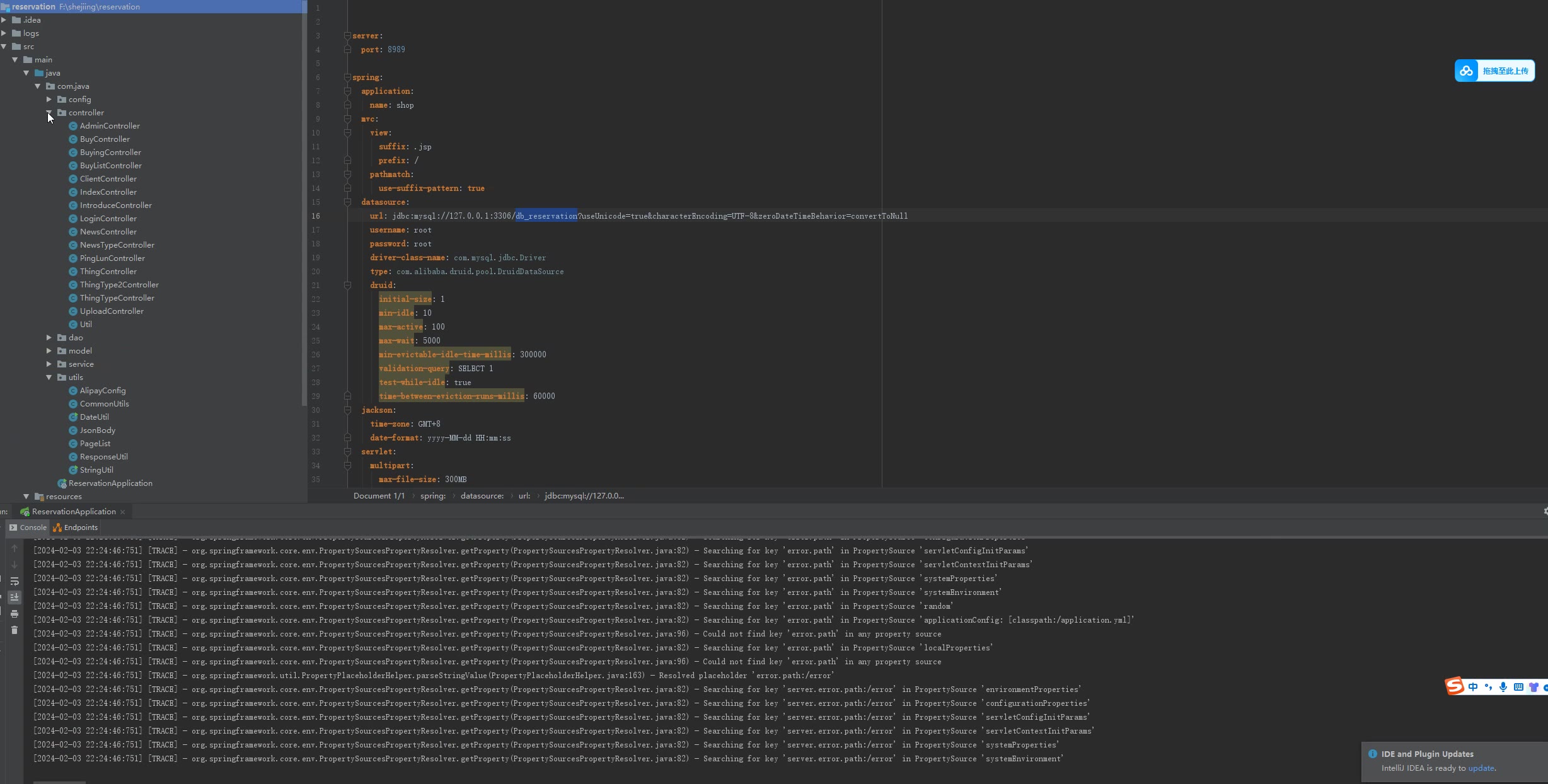The width and height of the screenshot is (1548, 784).
Task: Open BuyController class
Action: tap(105, 139)
